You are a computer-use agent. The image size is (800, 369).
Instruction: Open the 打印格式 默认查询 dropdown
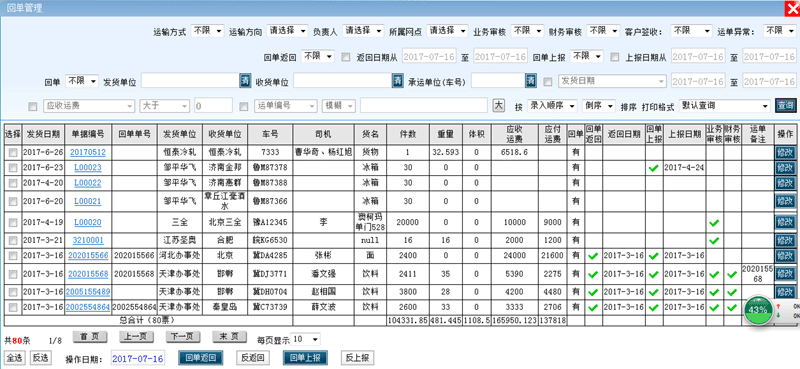tap(724, 106)
